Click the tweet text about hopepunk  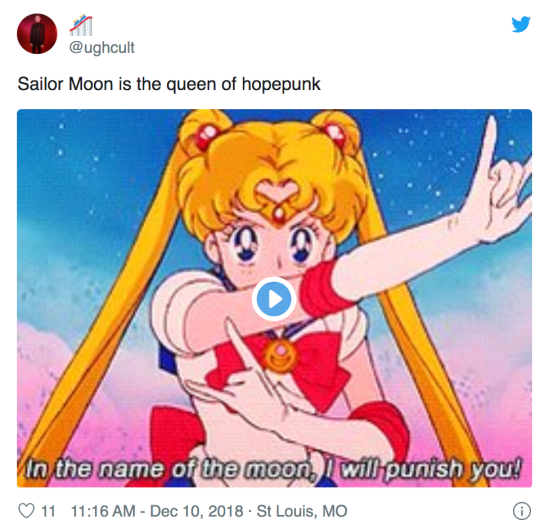click(169, 84)
